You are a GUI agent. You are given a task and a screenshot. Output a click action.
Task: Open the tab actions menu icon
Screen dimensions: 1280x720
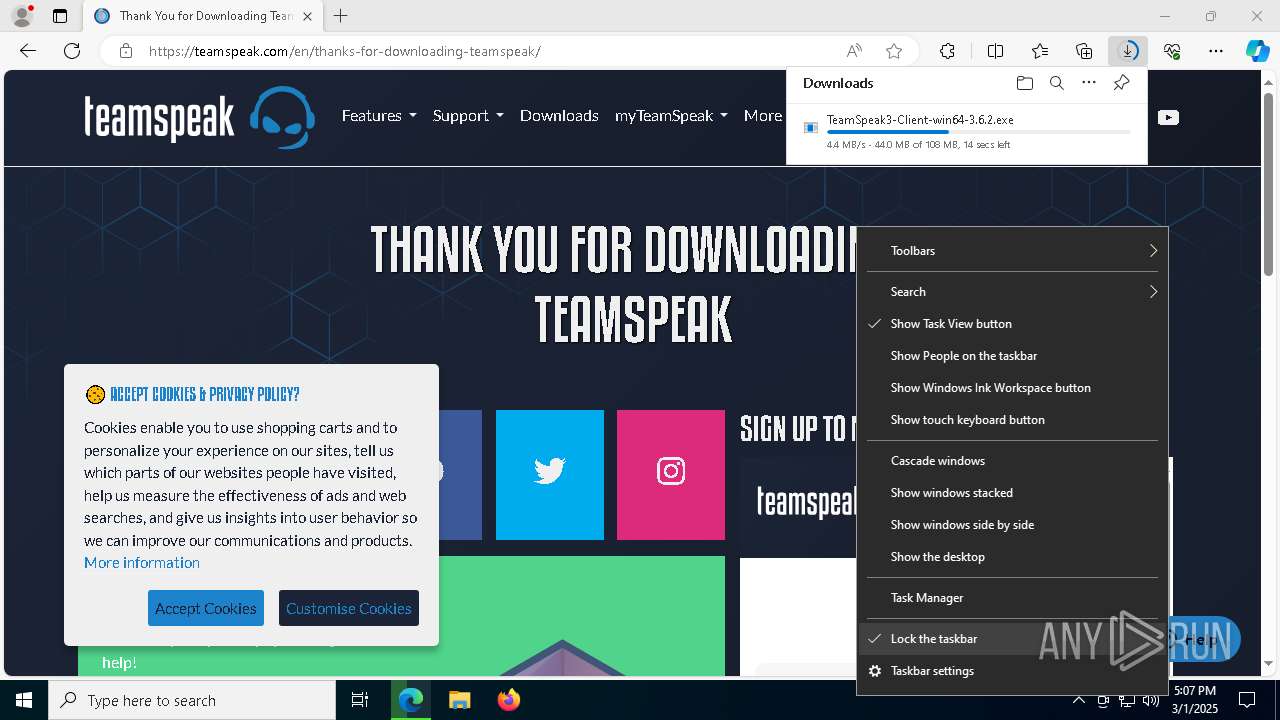coord(60,16)
